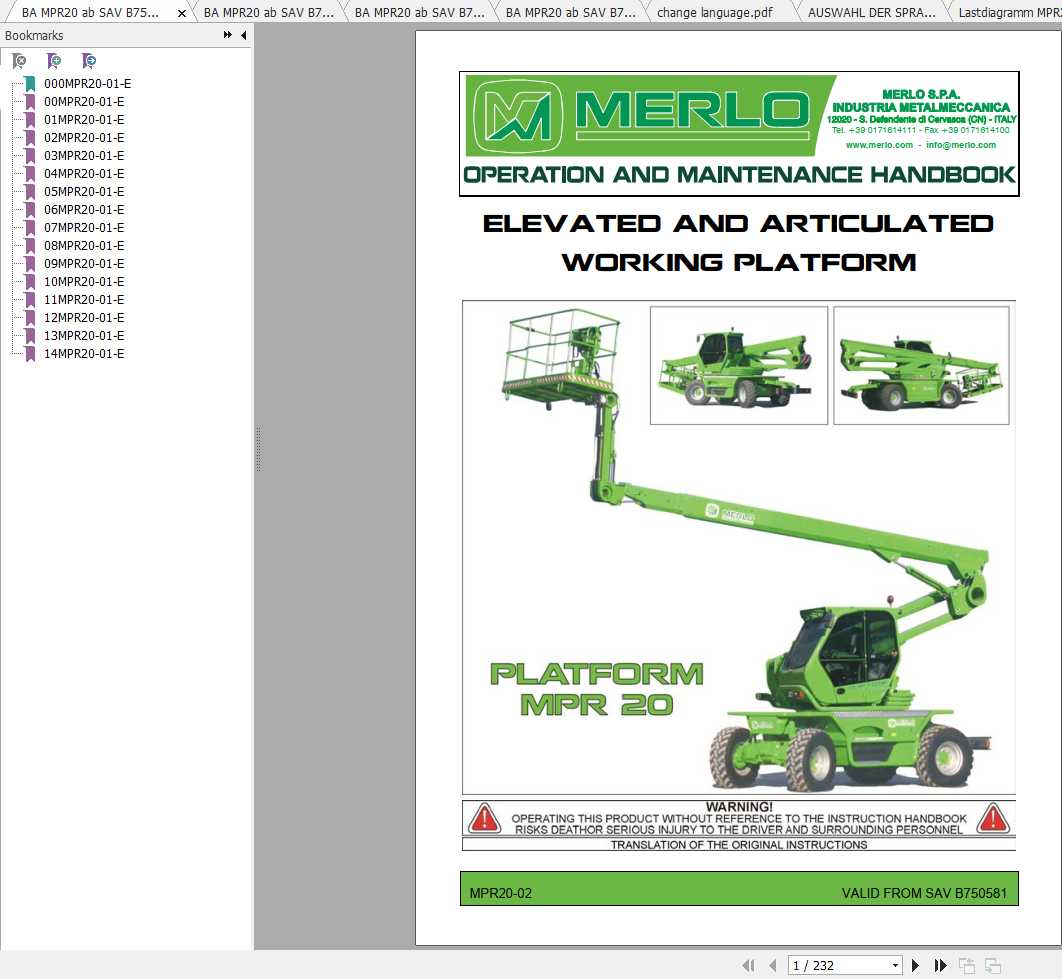Select bookmark 14MPR20-01-E
This screenshot has height=979, width=1062.
(82, 353)
